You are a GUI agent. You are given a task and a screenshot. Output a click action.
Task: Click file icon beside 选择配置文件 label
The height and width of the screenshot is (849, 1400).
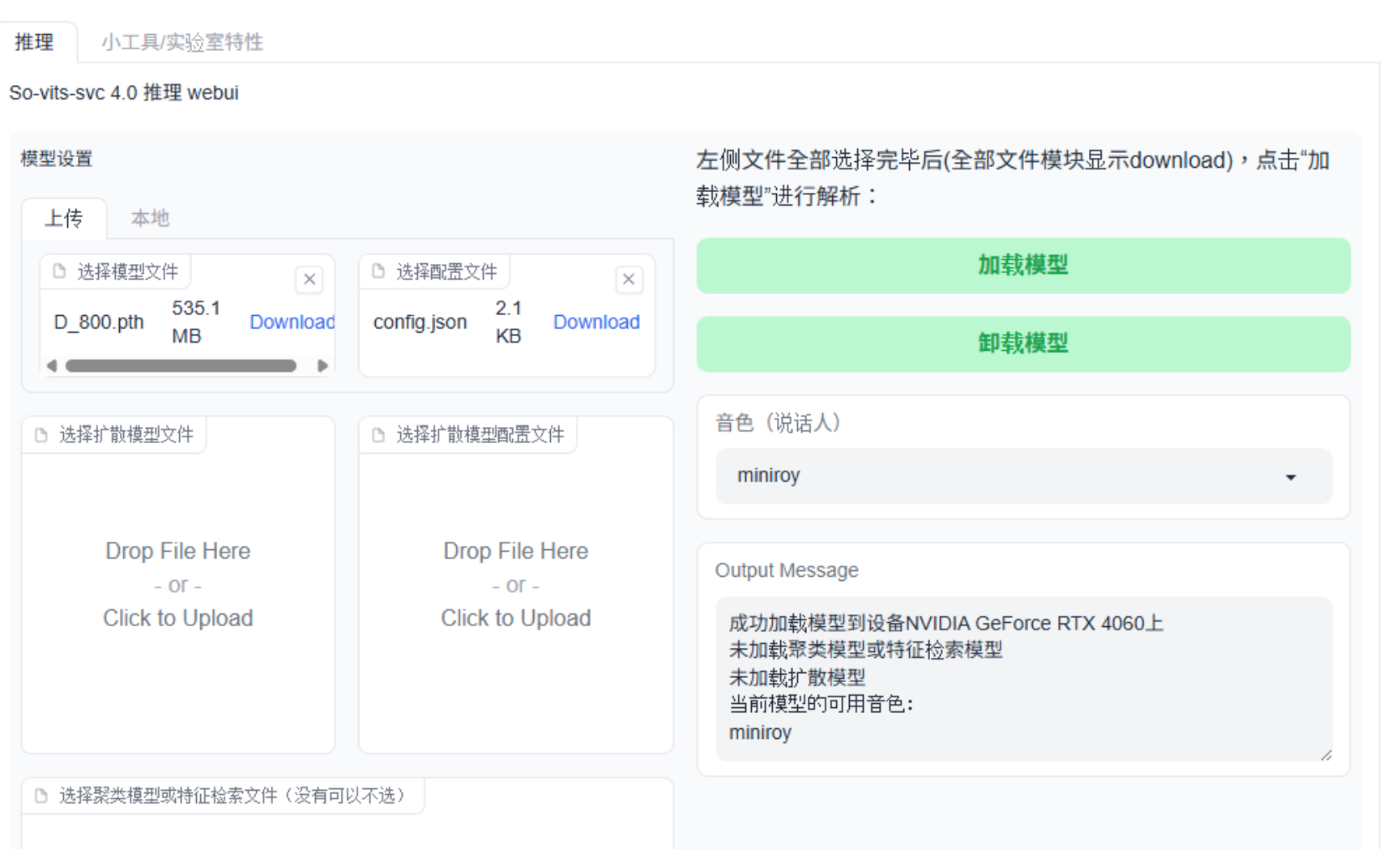[x=378, y=271]
